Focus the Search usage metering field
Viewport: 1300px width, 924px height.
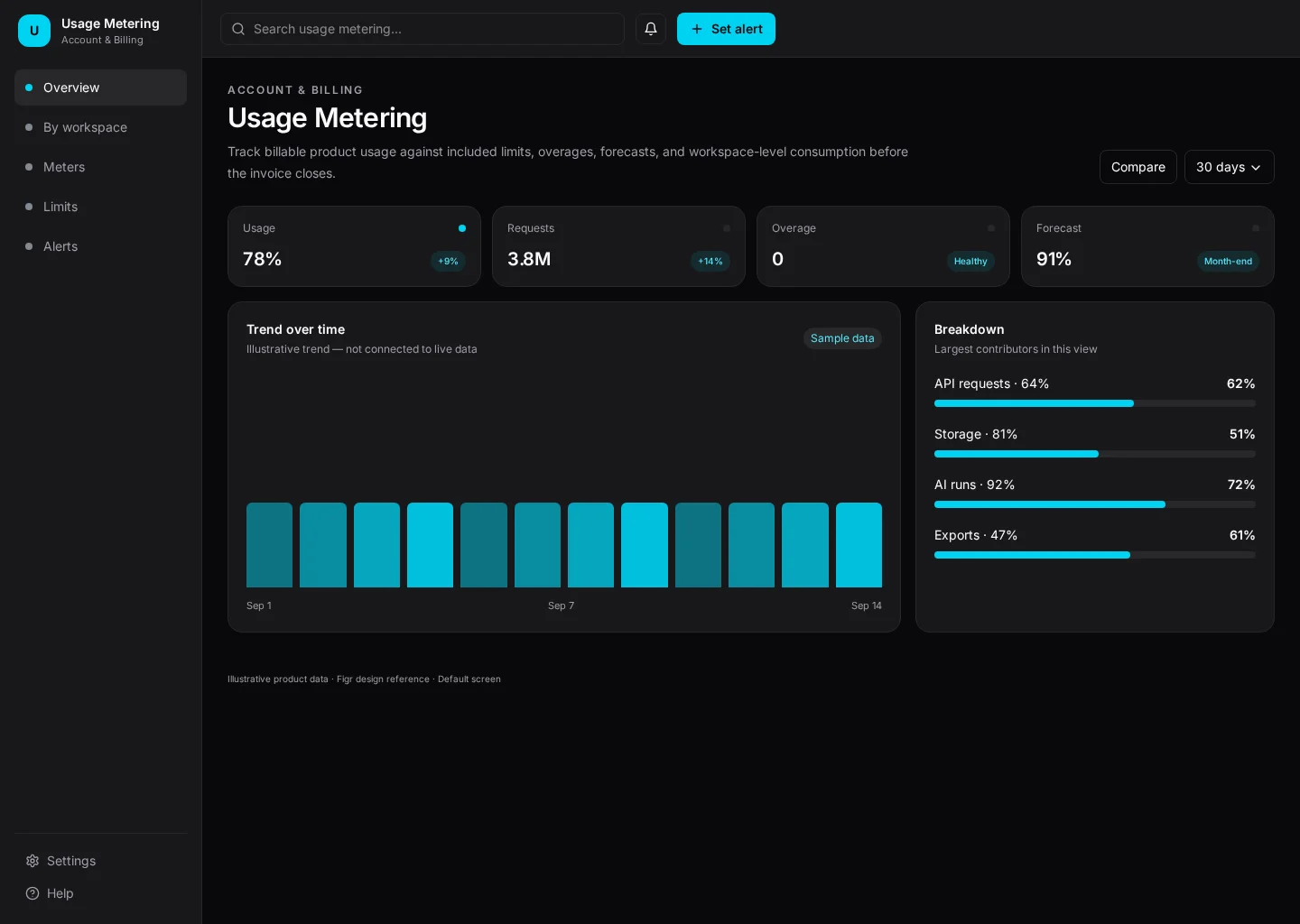pyautogui.click(x=422, y=29)
